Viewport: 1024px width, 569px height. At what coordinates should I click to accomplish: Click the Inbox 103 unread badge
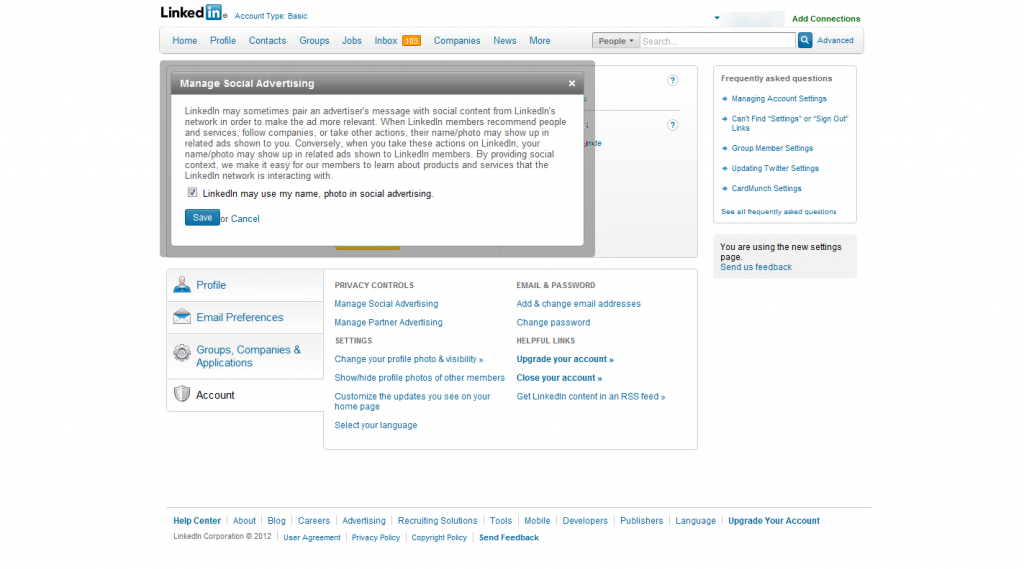pyautogui.click(x=411, y=41)
